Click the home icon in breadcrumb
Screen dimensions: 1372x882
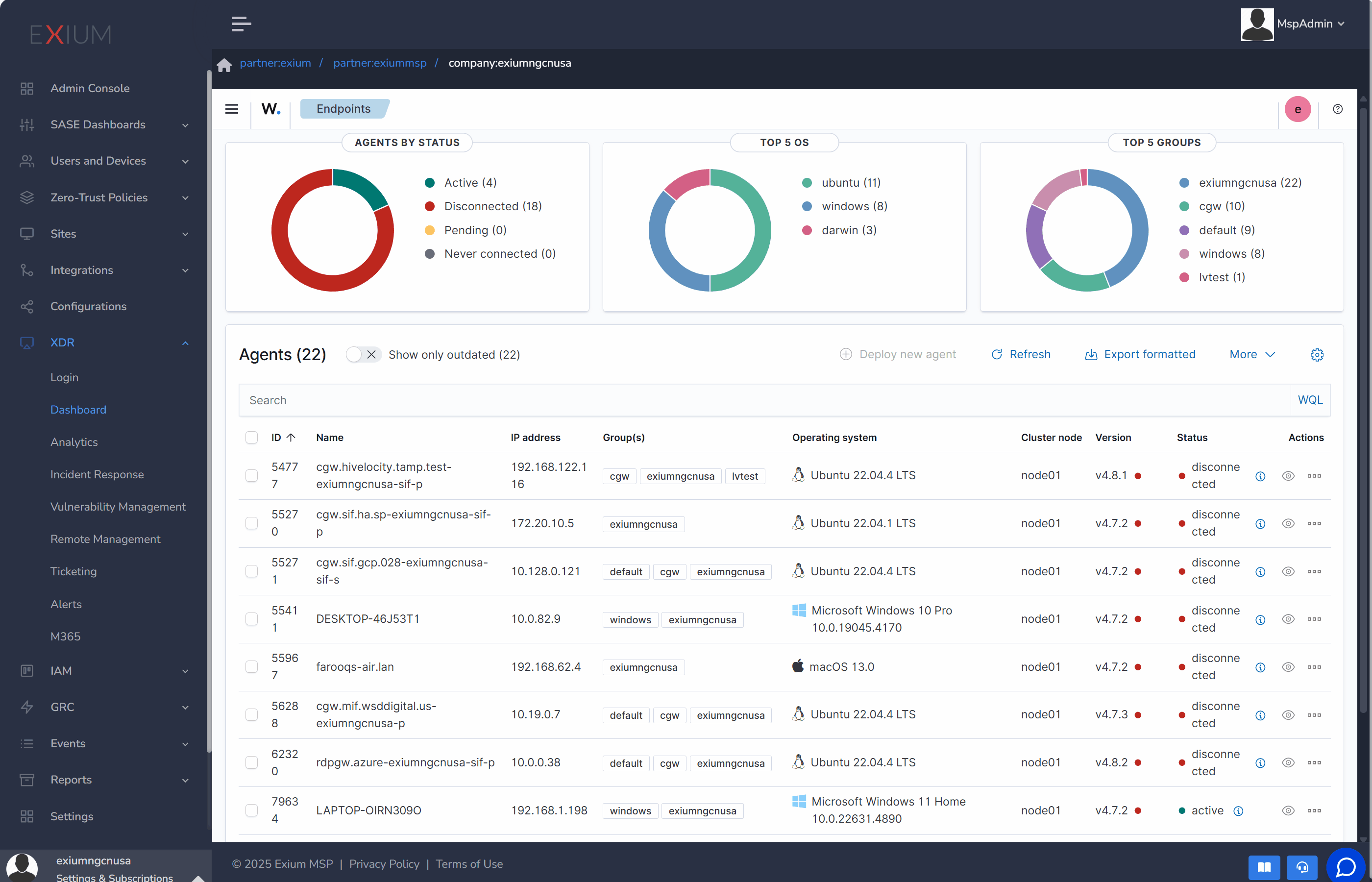224,64
